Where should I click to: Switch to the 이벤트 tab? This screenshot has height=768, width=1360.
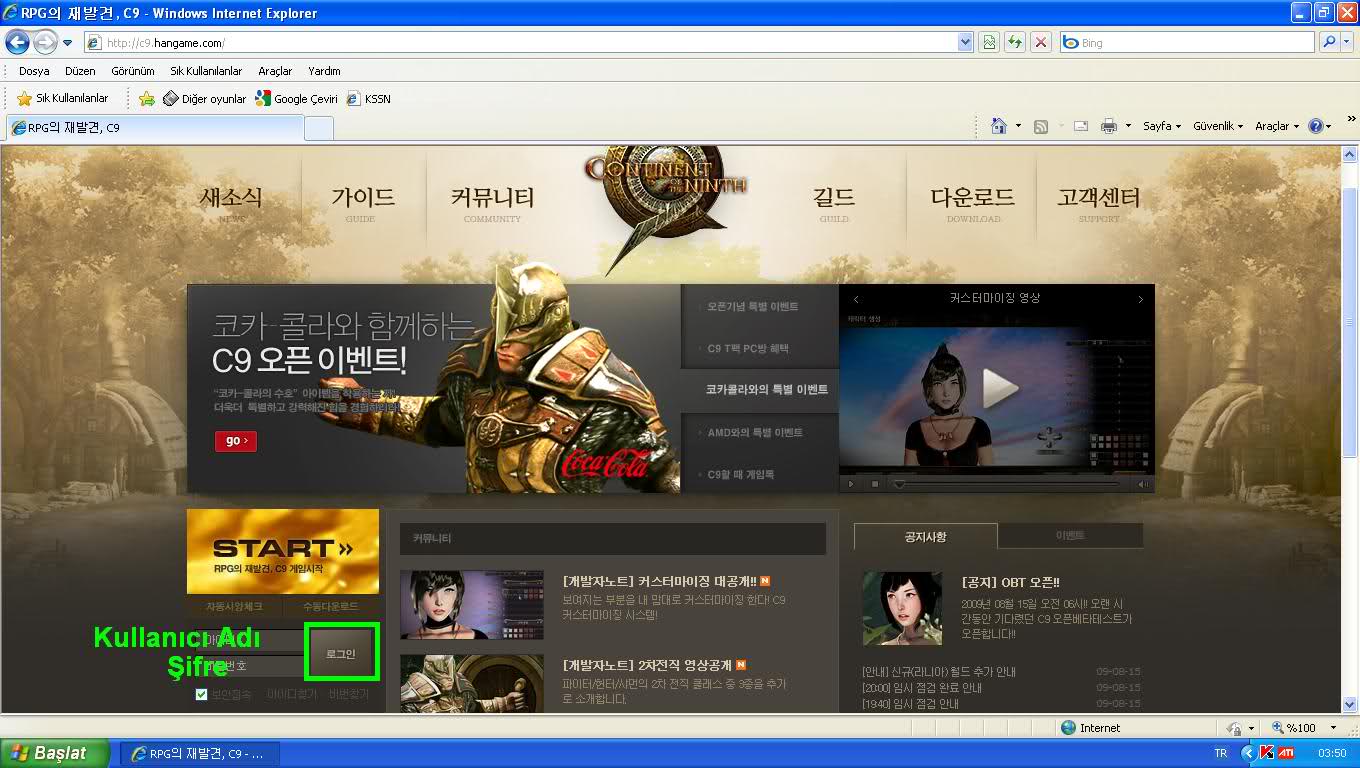(1070, 536)
